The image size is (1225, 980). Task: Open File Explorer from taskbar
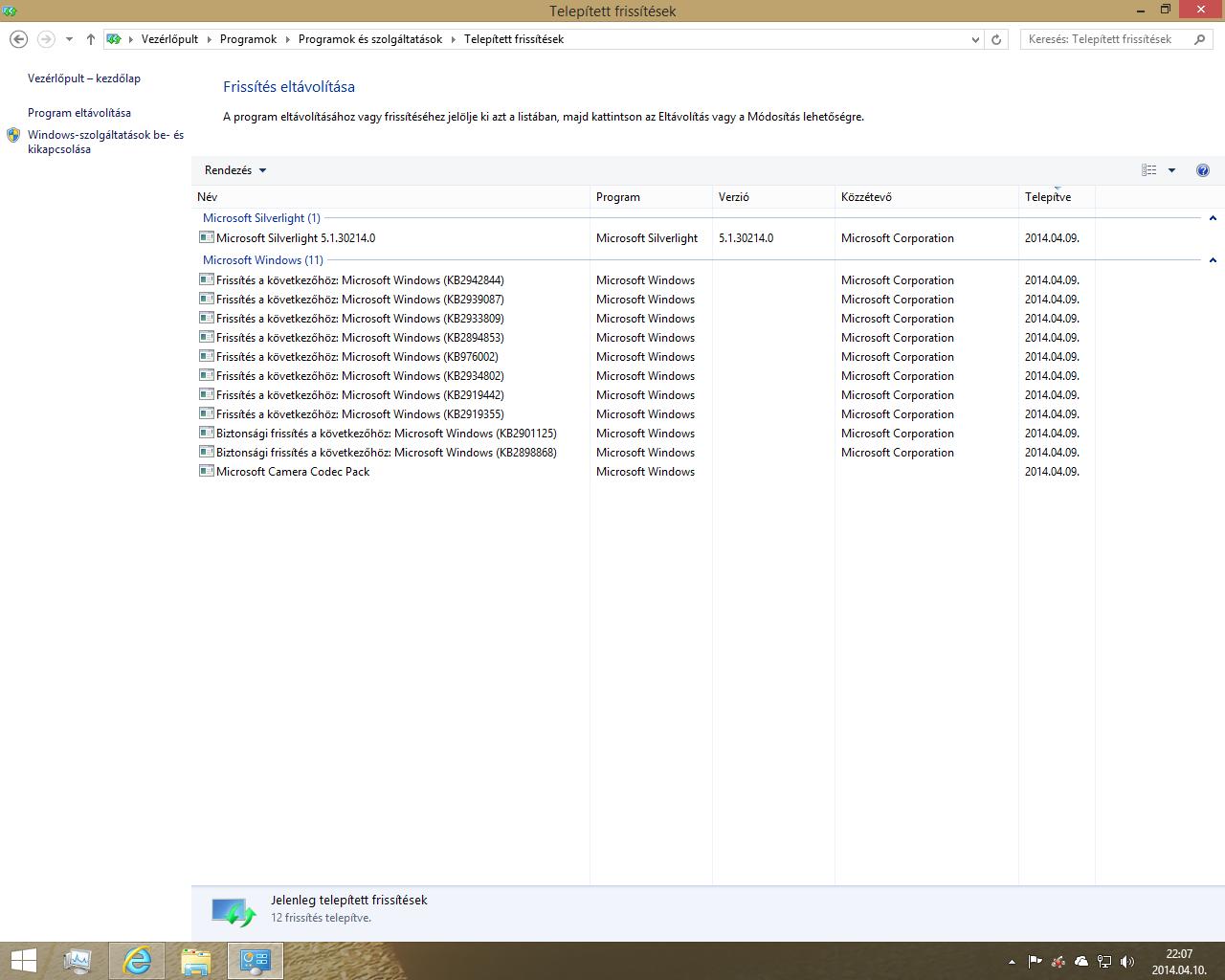point(196,961)
